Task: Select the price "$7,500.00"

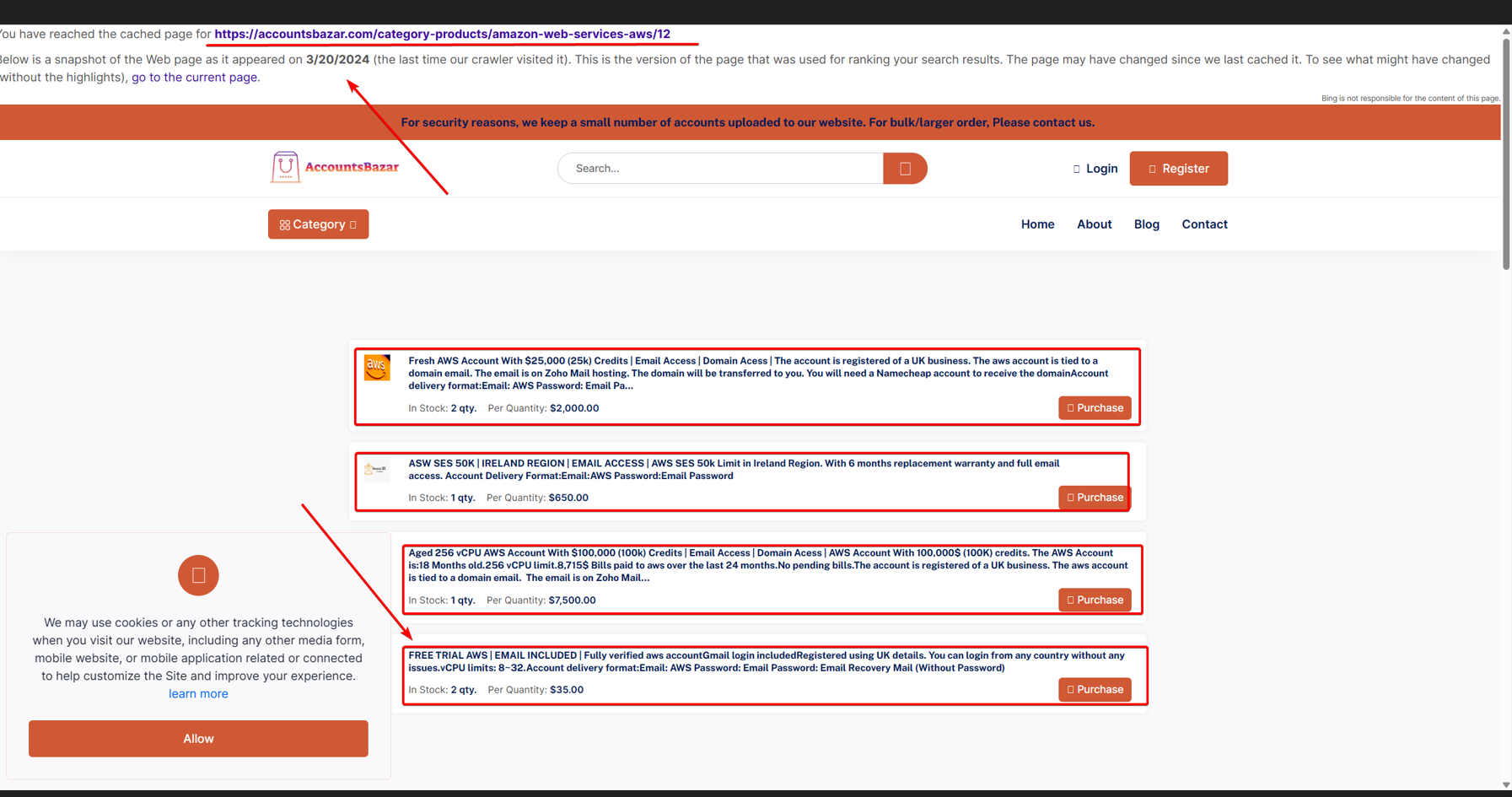Action: tap(572, 600)
